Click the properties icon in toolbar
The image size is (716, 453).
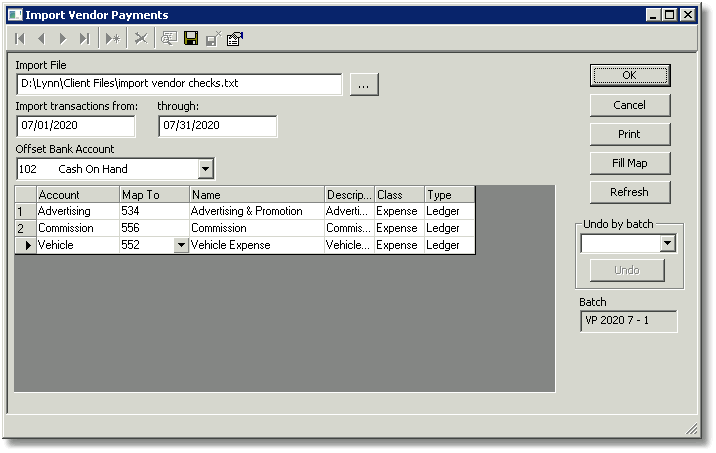click(235, 39)
